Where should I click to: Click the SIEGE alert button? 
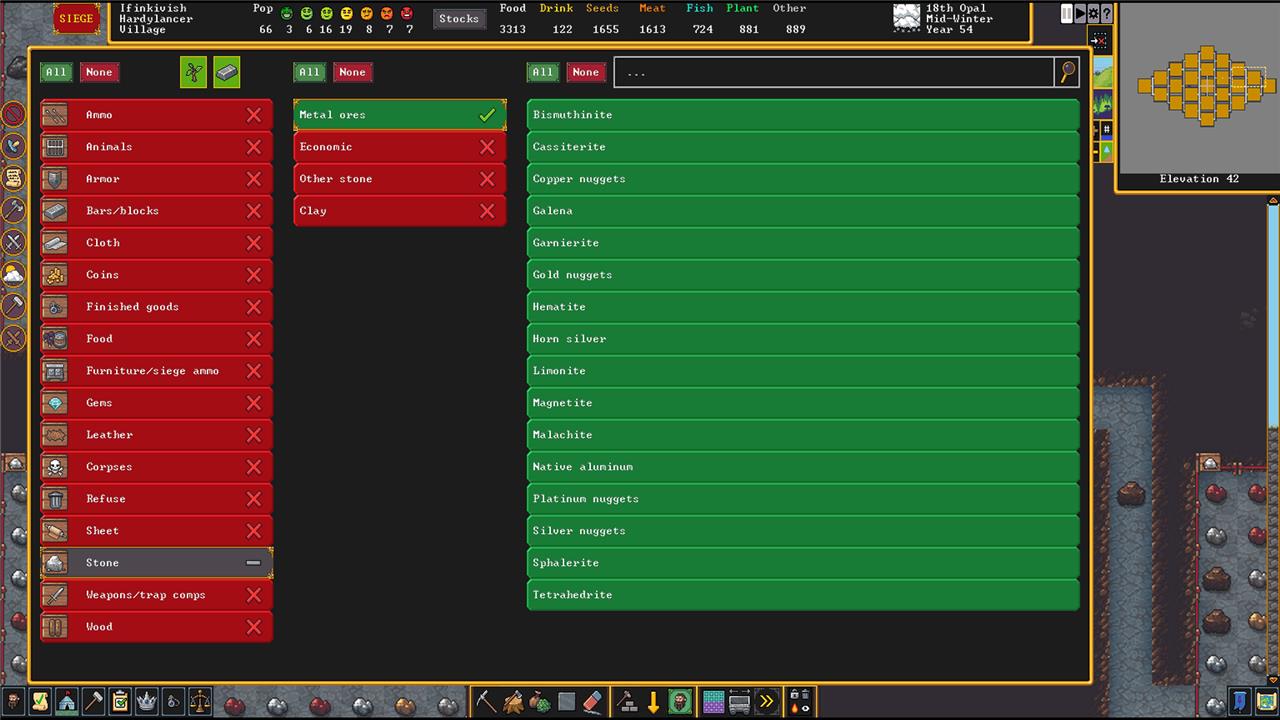tap(76, 19)
